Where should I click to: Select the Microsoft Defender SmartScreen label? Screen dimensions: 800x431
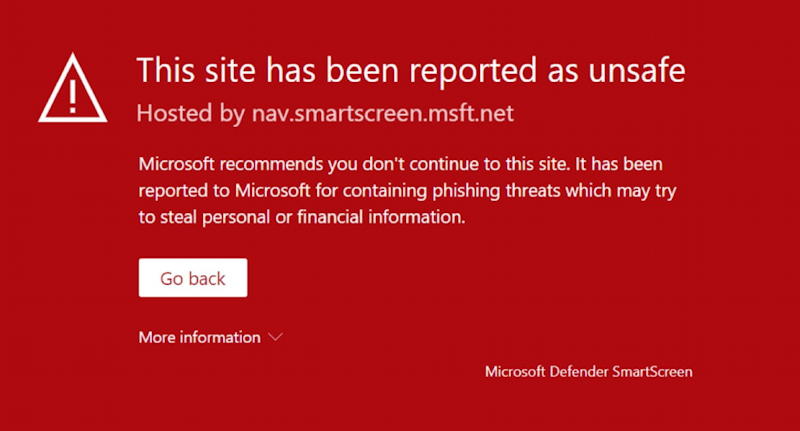(x=589, y=371)
